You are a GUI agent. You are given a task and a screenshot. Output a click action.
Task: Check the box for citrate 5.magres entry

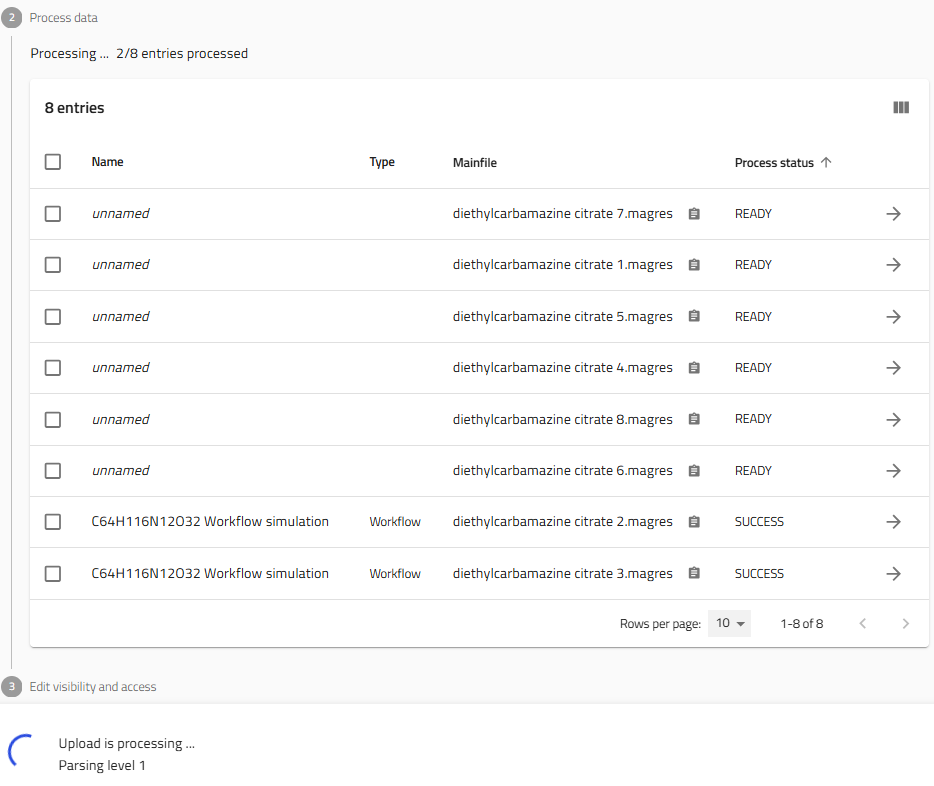pos(53,316)
